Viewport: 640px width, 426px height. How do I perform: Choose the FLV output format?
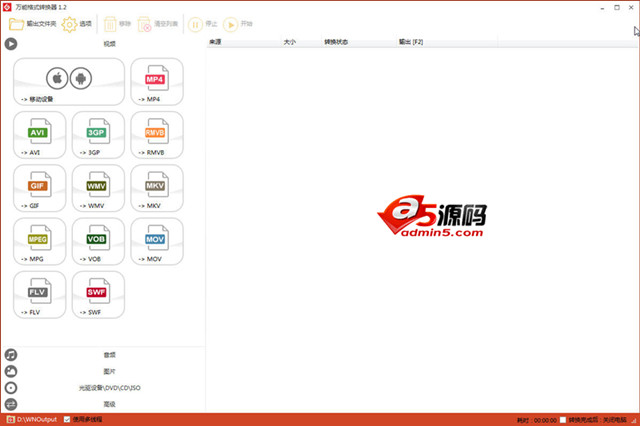pos(40,295)
